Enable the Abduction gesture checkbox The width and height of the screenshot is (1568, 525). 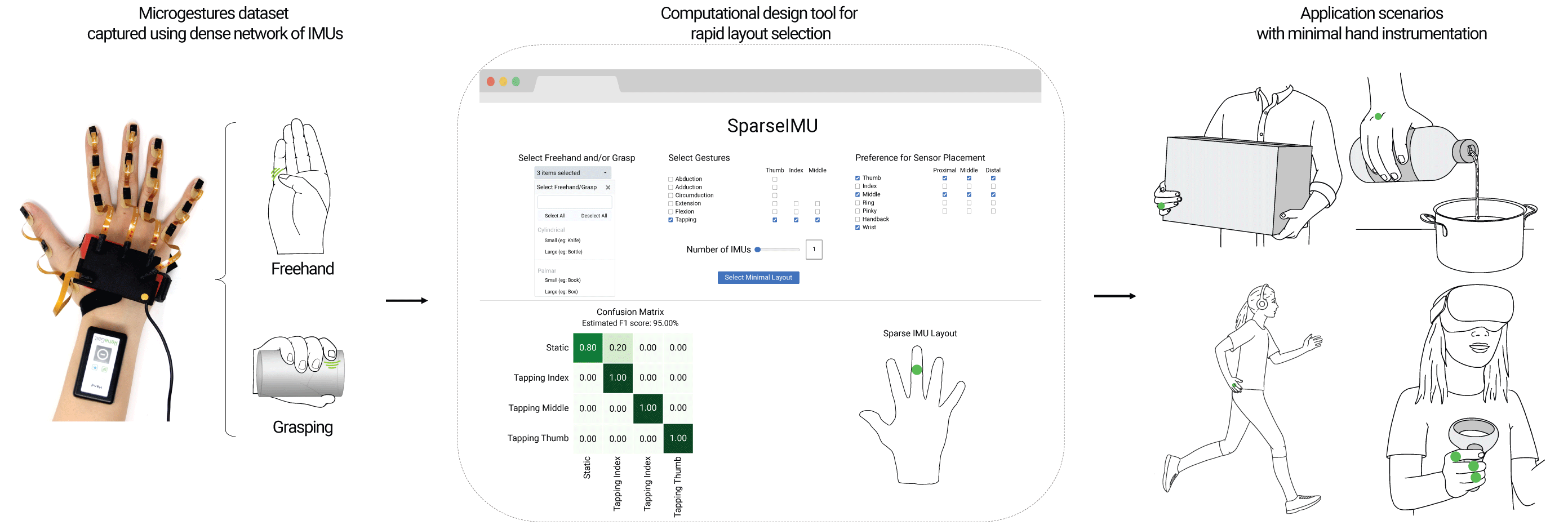(x=671, y=180)
